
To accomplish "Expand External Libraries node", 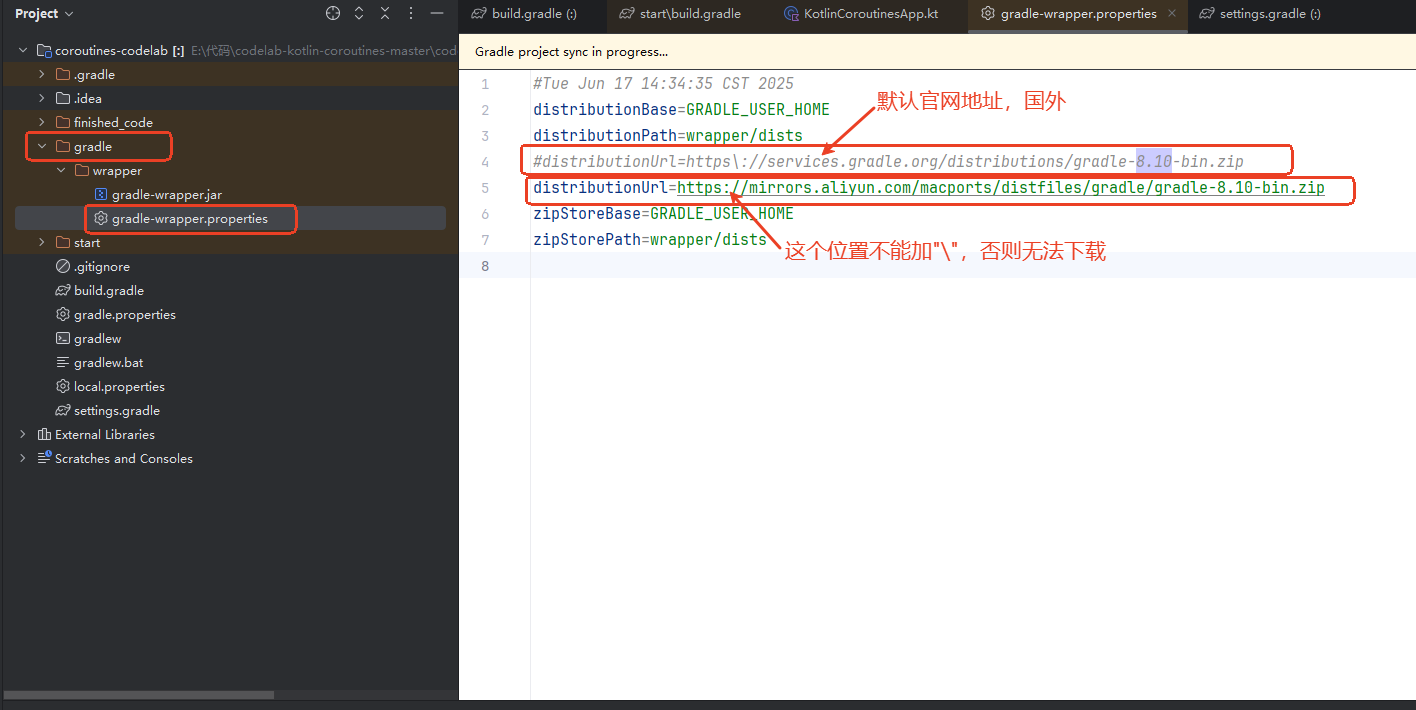I will [23, 434].
